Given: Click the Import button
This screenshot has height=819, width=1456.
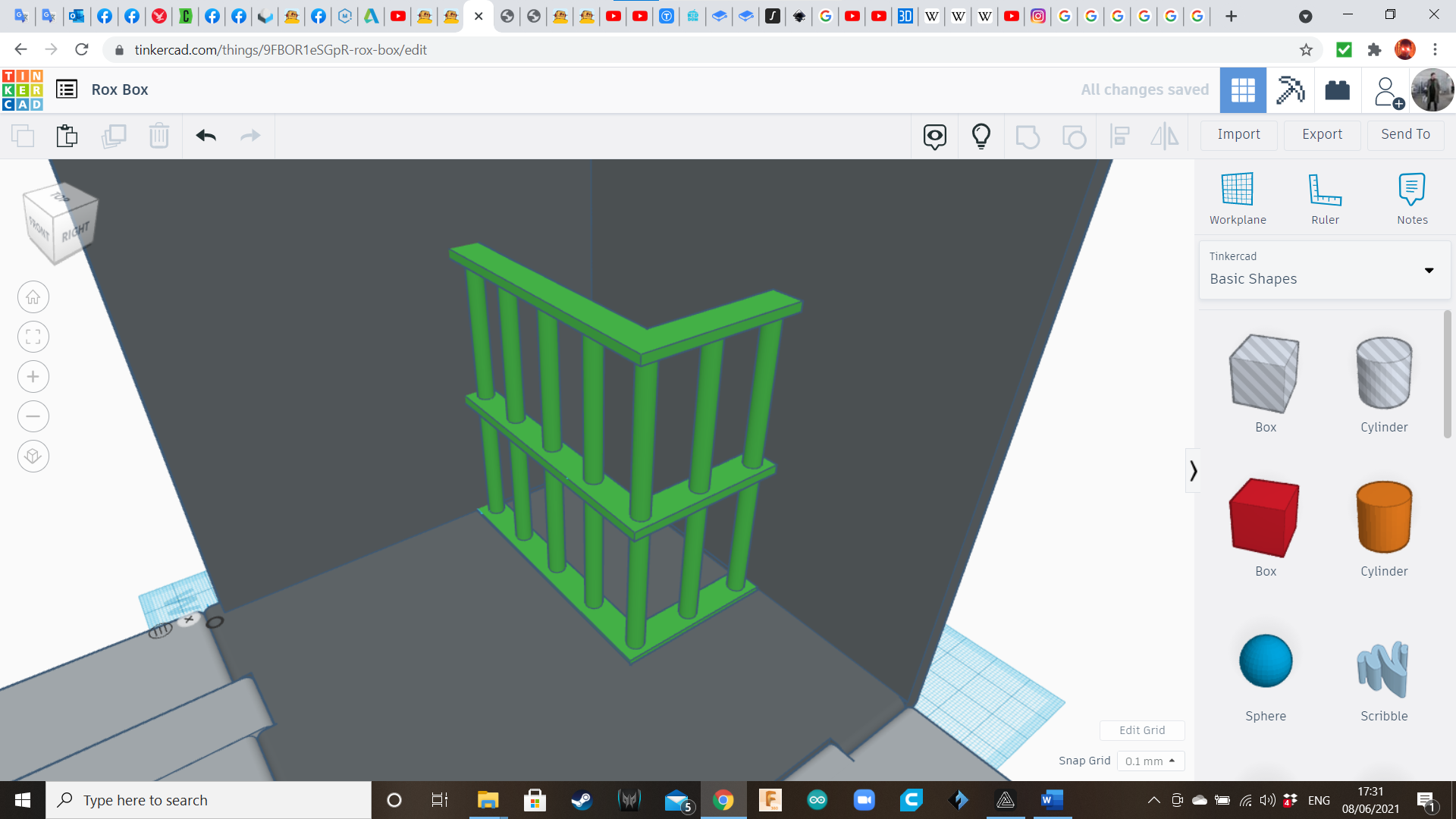Looking at the screenshot, I should coord(1238,134).
